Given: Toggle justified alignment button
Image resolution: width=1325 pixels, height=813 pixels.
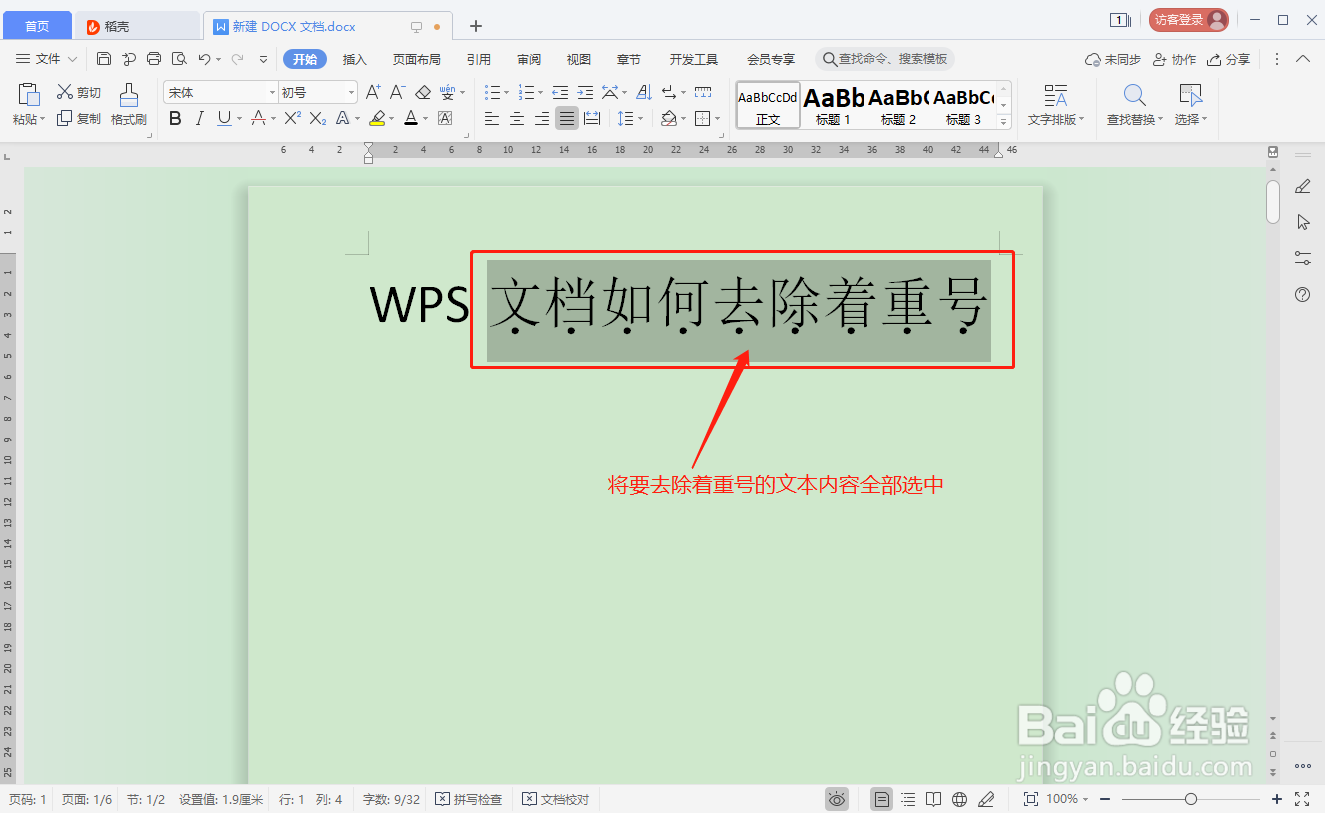Looking at the screenshot, I should pyautogui.click(x=567, y=118).
